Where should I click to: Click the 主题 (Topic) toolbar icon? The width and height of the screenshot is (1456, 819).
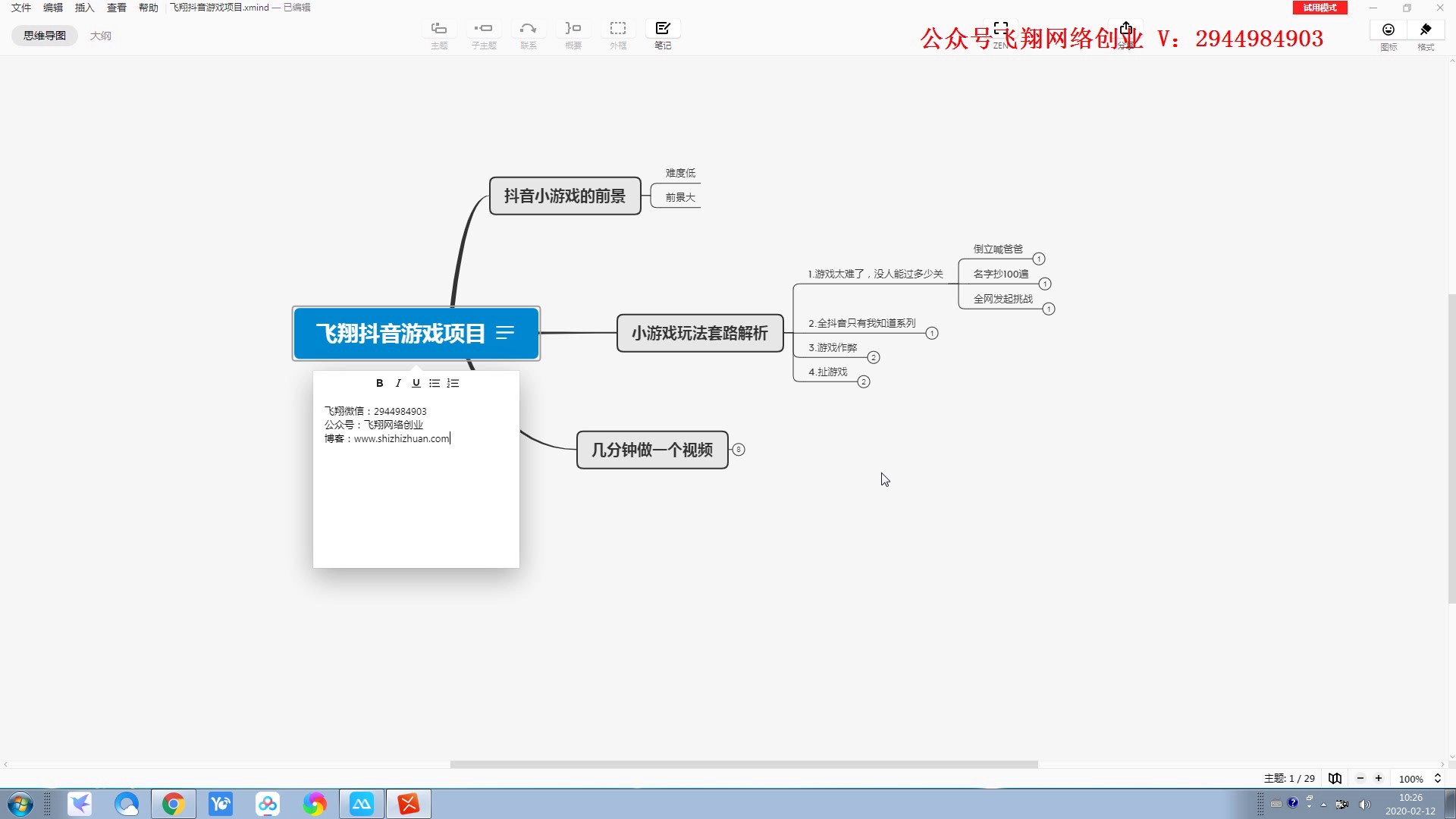pyautogui.click(x=439, y=29)
